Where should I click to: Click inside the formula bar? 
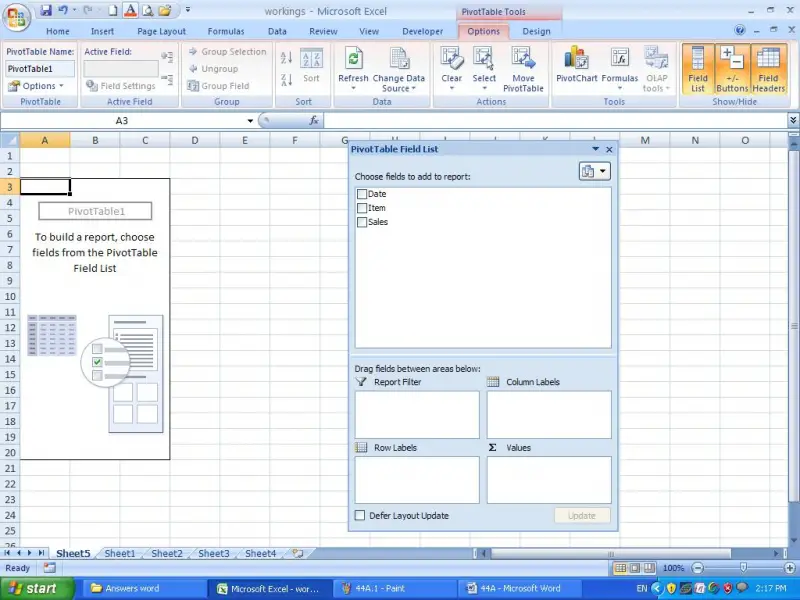coord(555,120)
